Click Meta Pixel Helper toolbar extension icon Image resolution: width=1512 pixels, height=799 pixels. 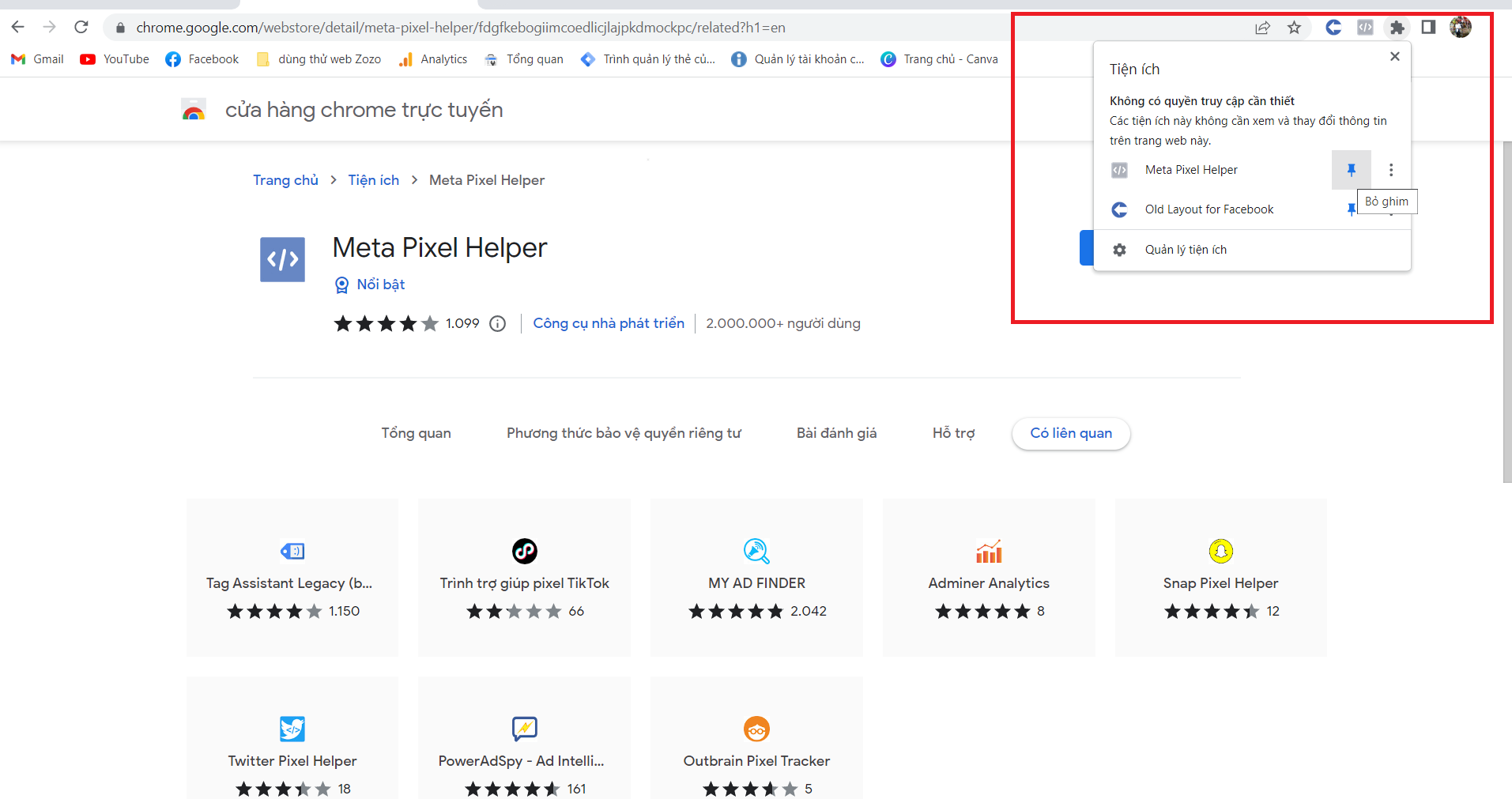pyautogui.click(x=1365, y=28)
